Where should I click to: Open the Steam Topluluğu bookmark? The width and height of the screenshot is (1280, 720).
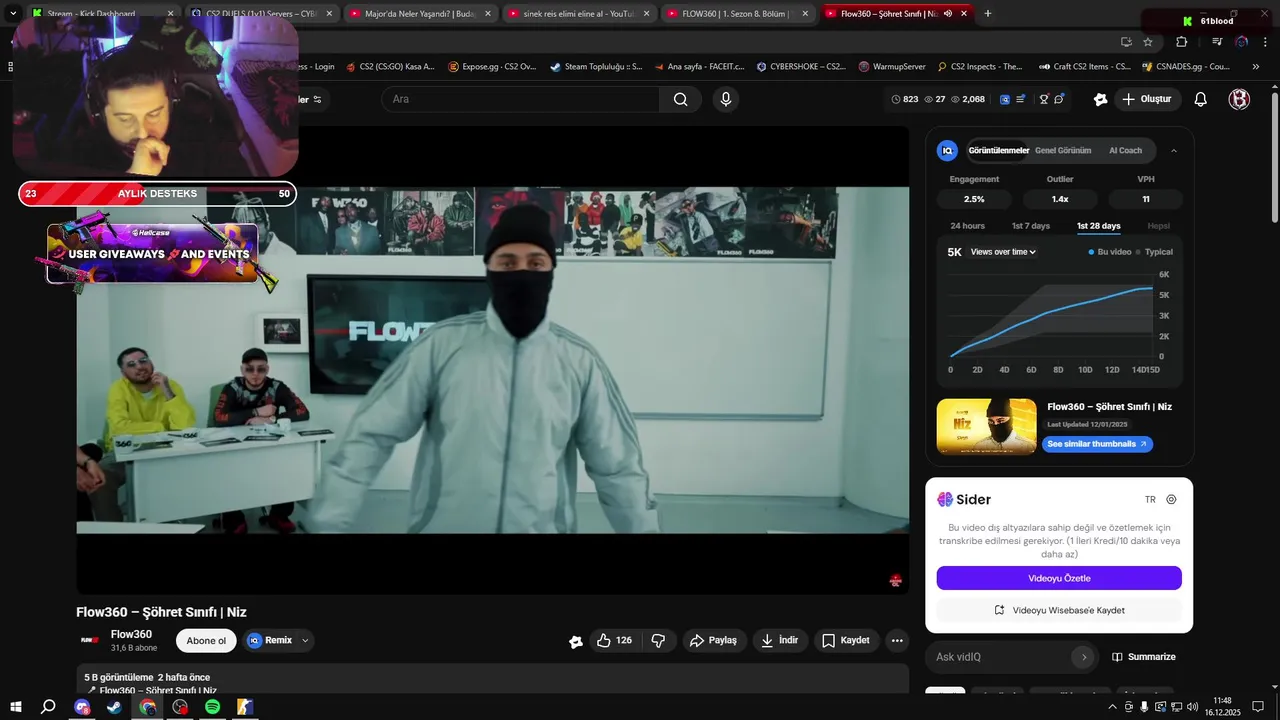click(595, 67)
